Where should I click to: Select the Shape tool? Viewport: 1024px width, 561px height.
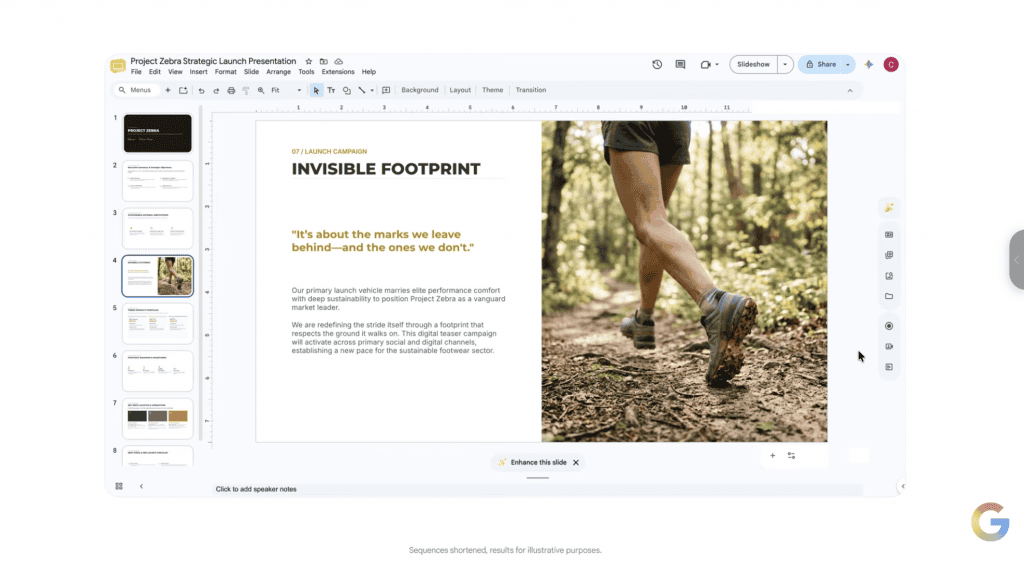pyautogui.click(x=347, y=90)
